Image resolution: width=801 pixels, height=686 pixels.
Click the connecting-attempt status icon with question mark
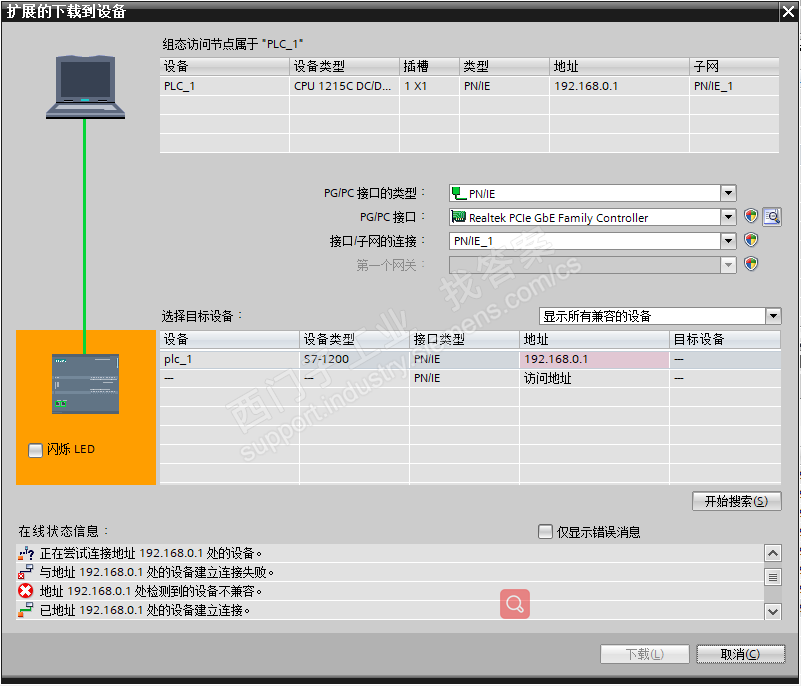tap(26, 553)
